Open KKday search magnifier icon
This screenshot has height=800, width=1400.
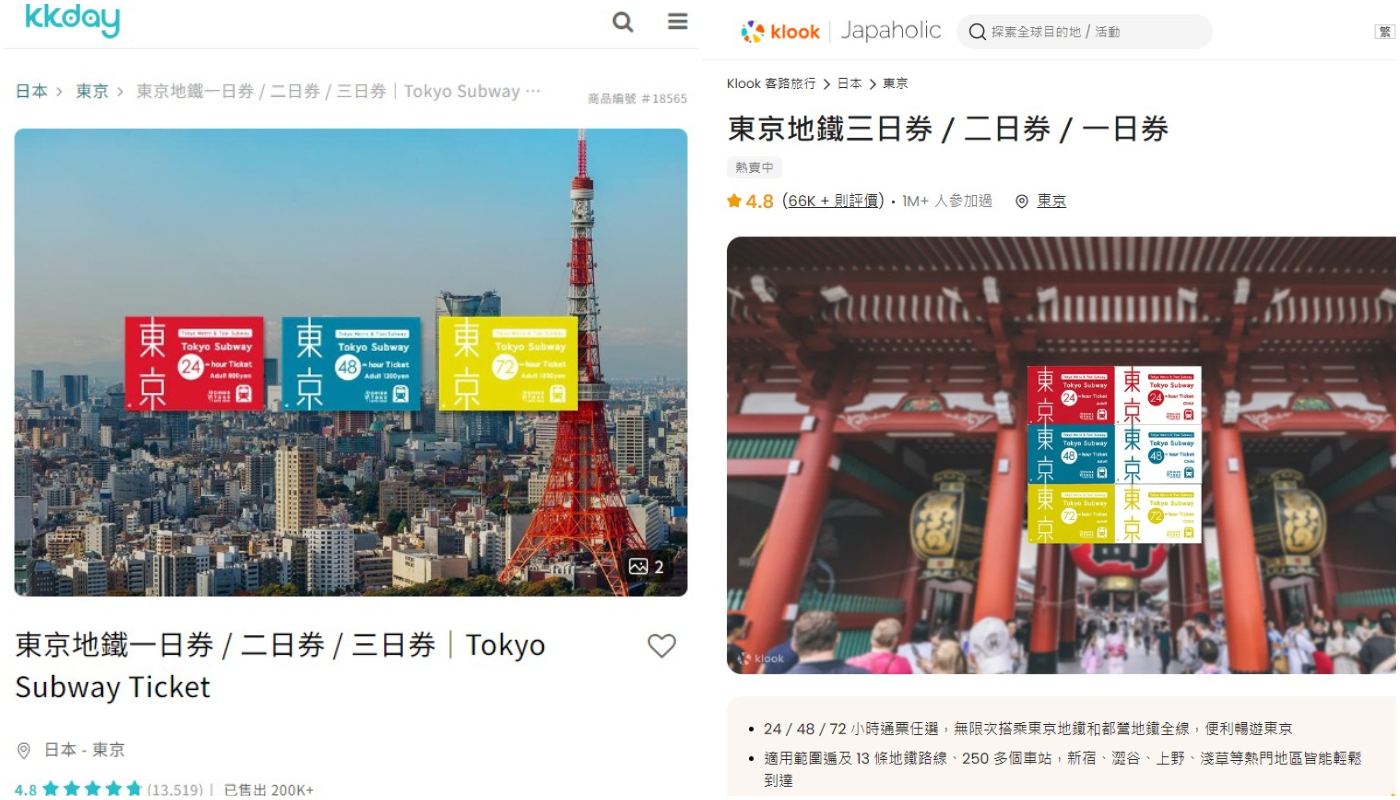click(623, 22)
